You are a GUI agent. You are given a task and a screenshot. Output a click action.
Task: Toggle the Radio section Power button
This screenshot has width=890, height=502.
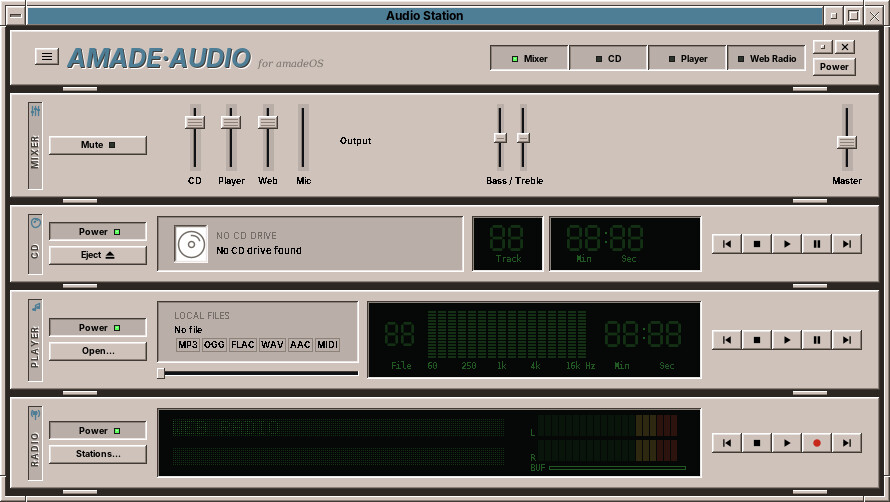point(98,430)
